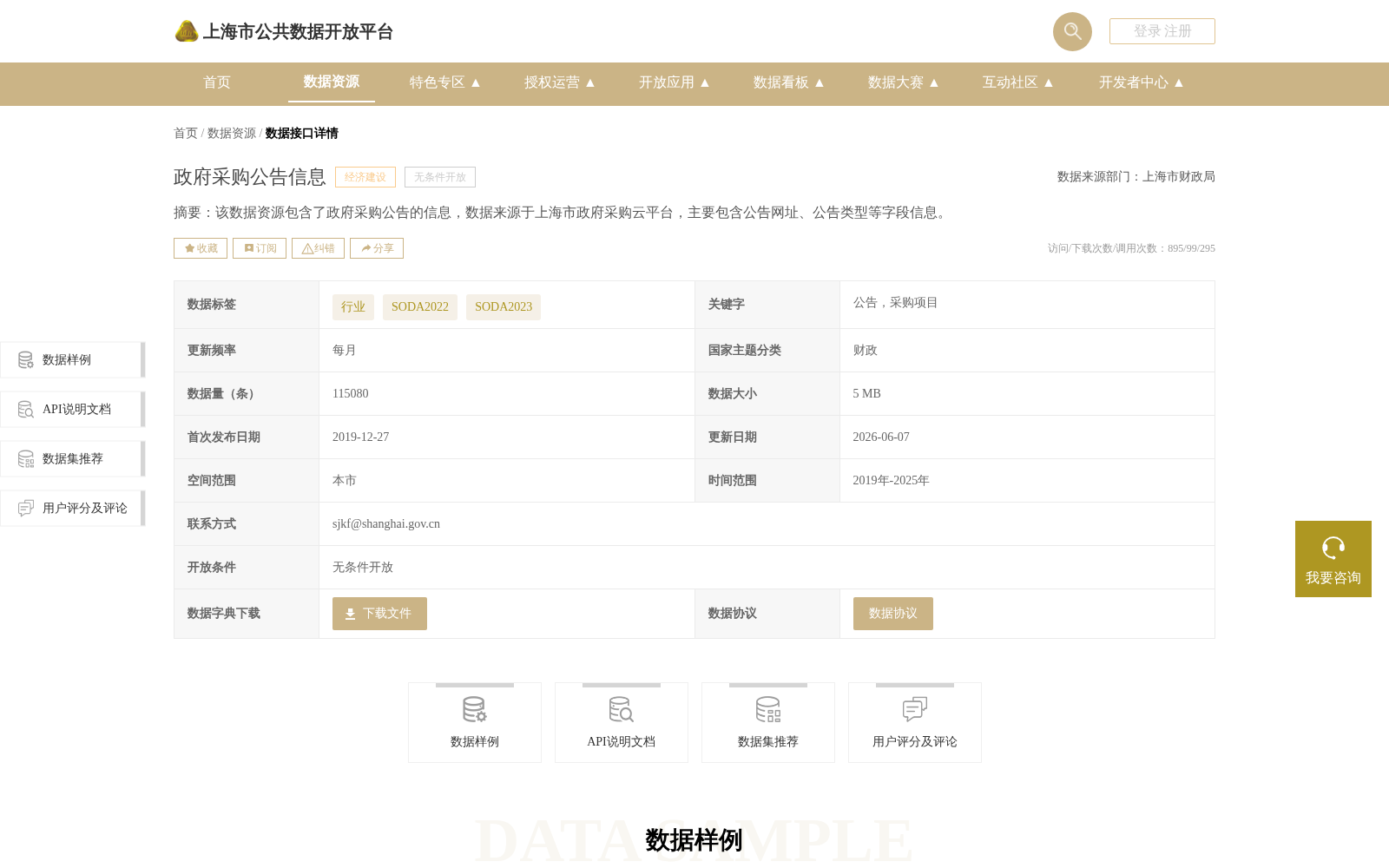
Task: Open the 数据协议 button
Action: [x=893, y=614]
